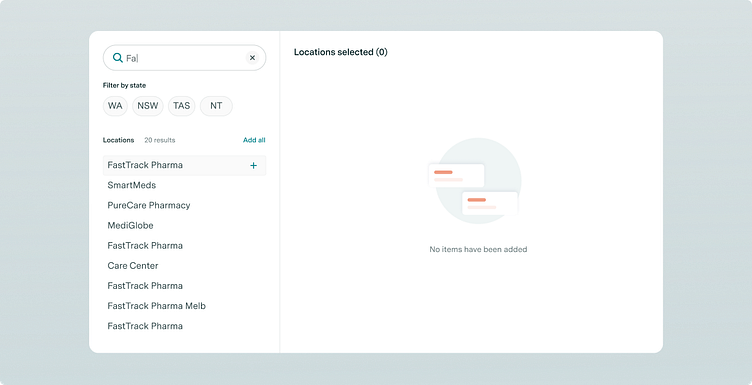Click into the search input field

point(184,58)
